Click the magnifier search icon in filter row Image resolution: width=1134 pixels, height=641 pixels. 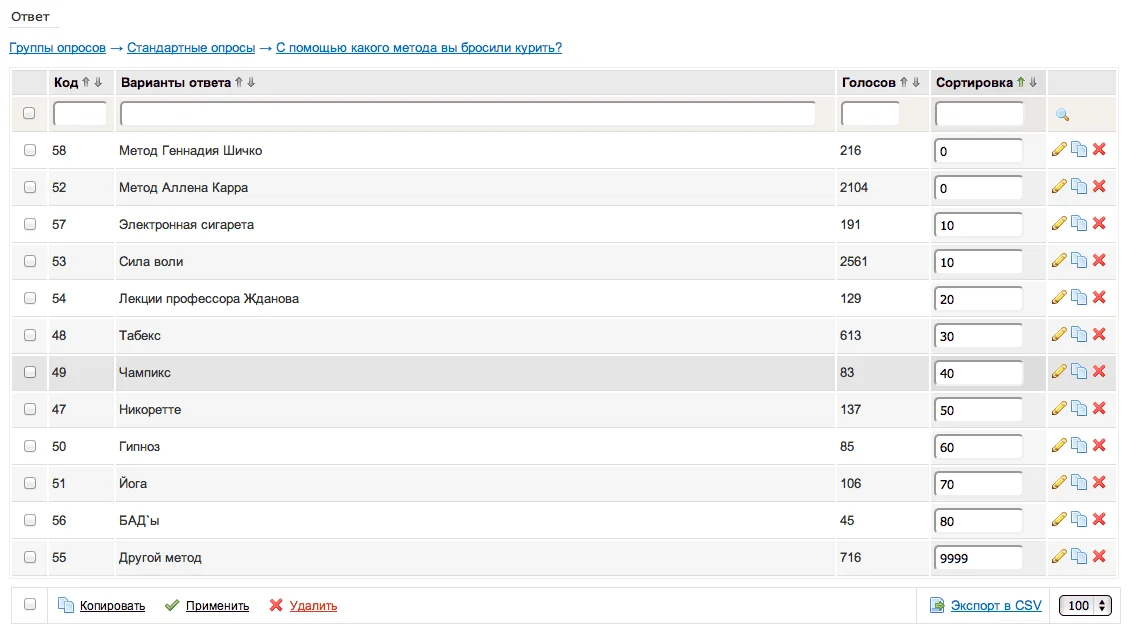click(x=1062, y=115)
